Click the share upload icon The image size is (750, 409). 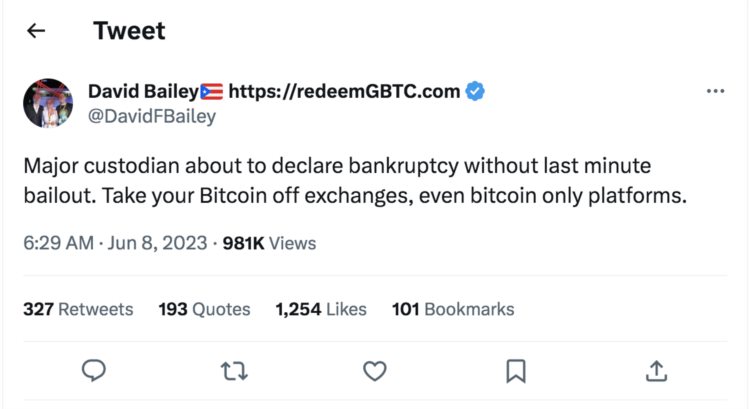[656, 371]
